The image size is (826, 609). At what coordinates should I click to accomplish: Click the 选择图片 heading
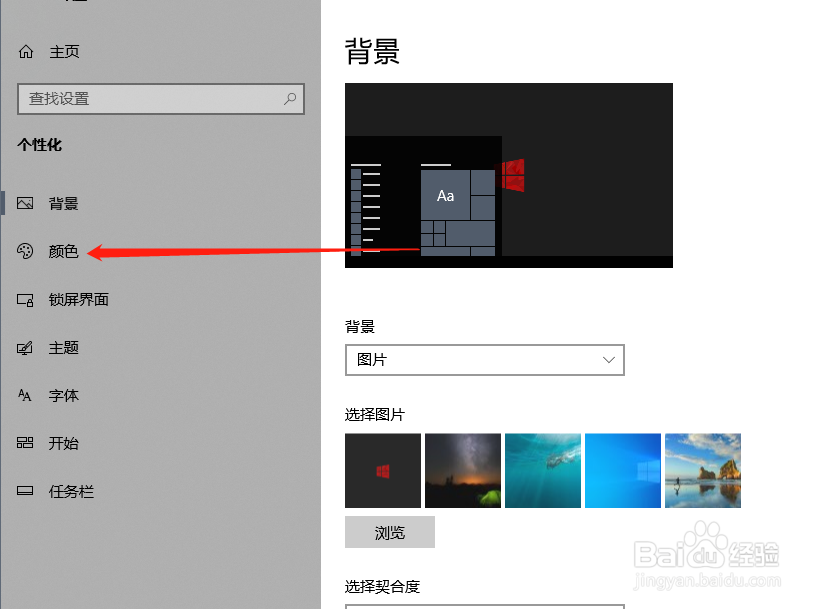pos(375,415)
